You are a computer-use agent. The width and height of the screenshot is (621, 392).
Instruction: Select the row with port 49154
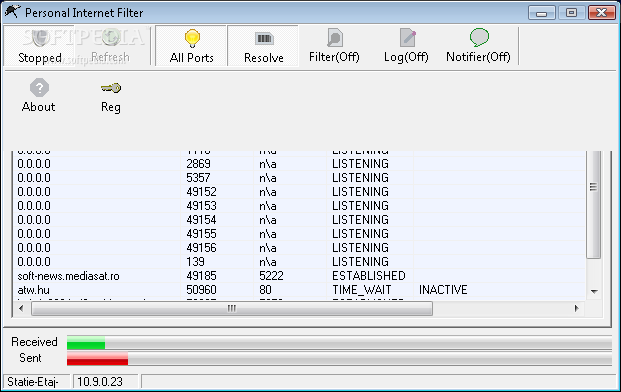pyautogui.click(x=300, y=220)
